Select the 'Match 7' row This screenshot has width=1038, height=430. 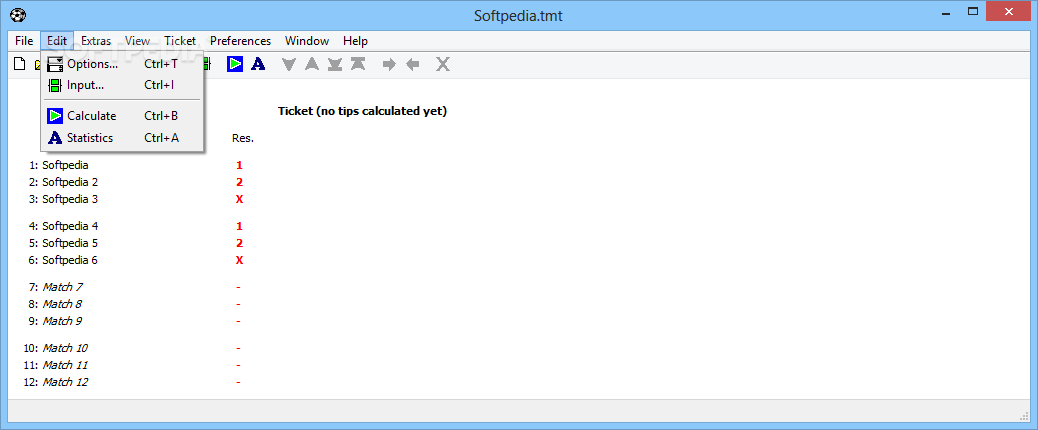56,287
